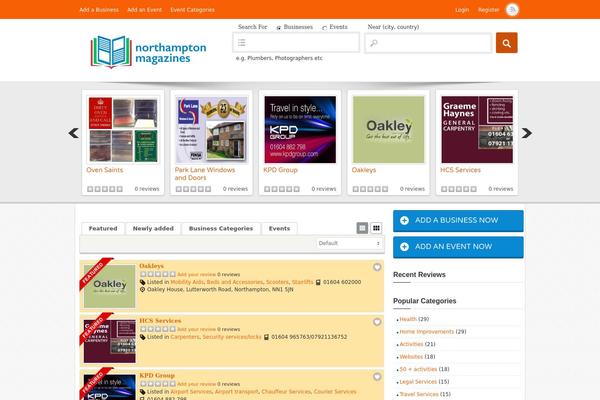The width and height of the screenshot is (600, 400).
Task: Open the Business Categories tab
Action: point(221,229)
